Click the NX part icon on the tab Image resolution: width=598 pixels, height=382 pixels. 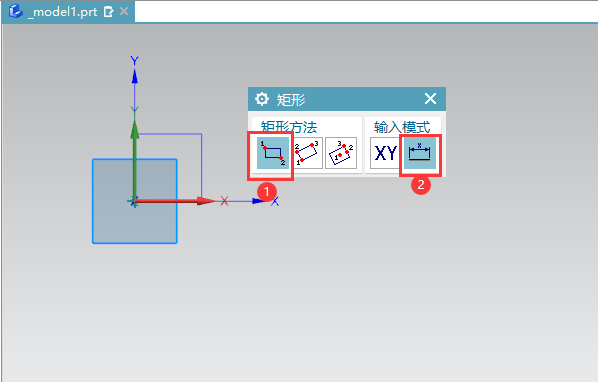pyautogui.click(x=16, y=11)
